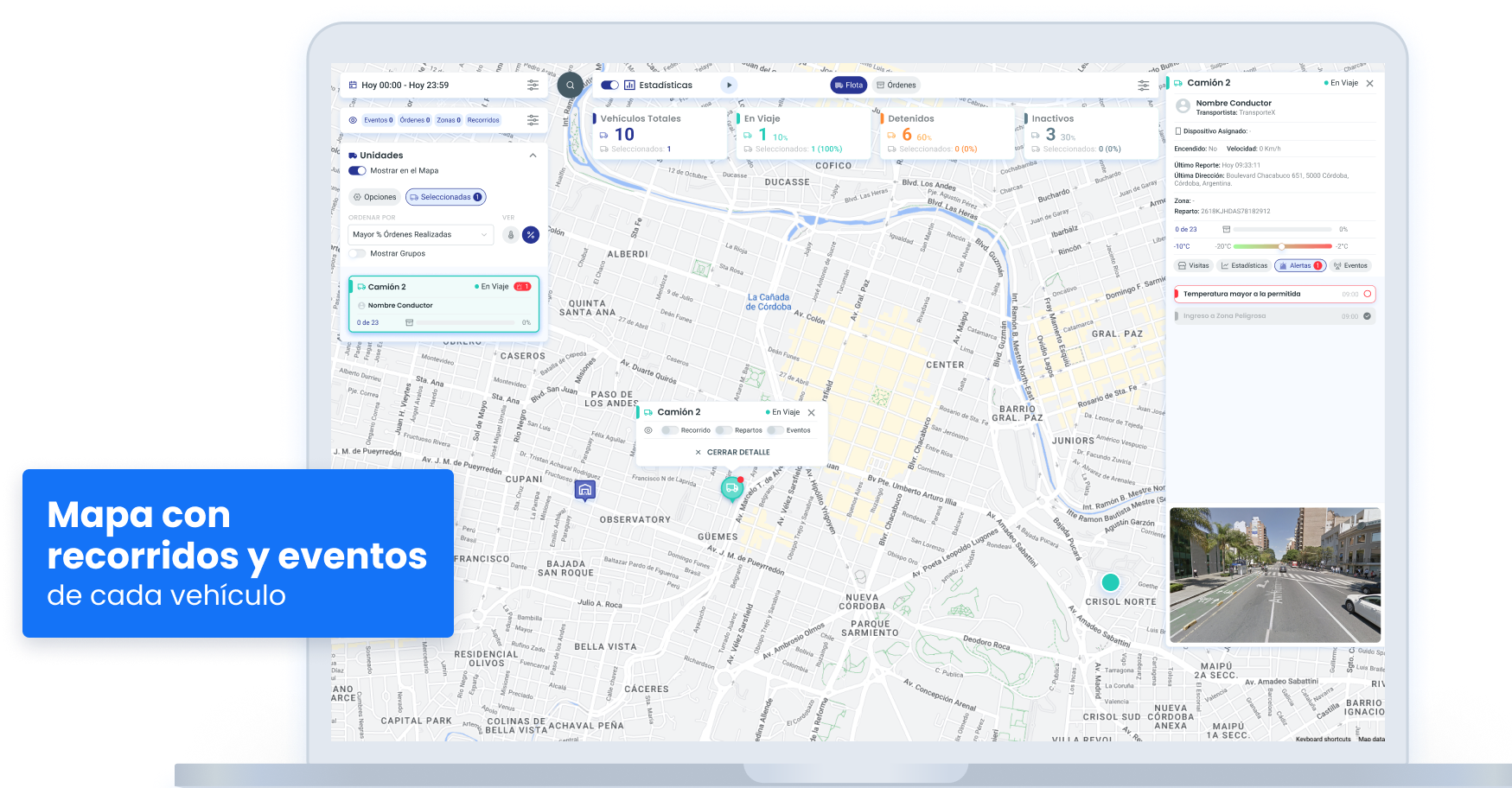The image size is (1512, 788).
Task: Open date range filter settings icon
Action: pos(533,85)
